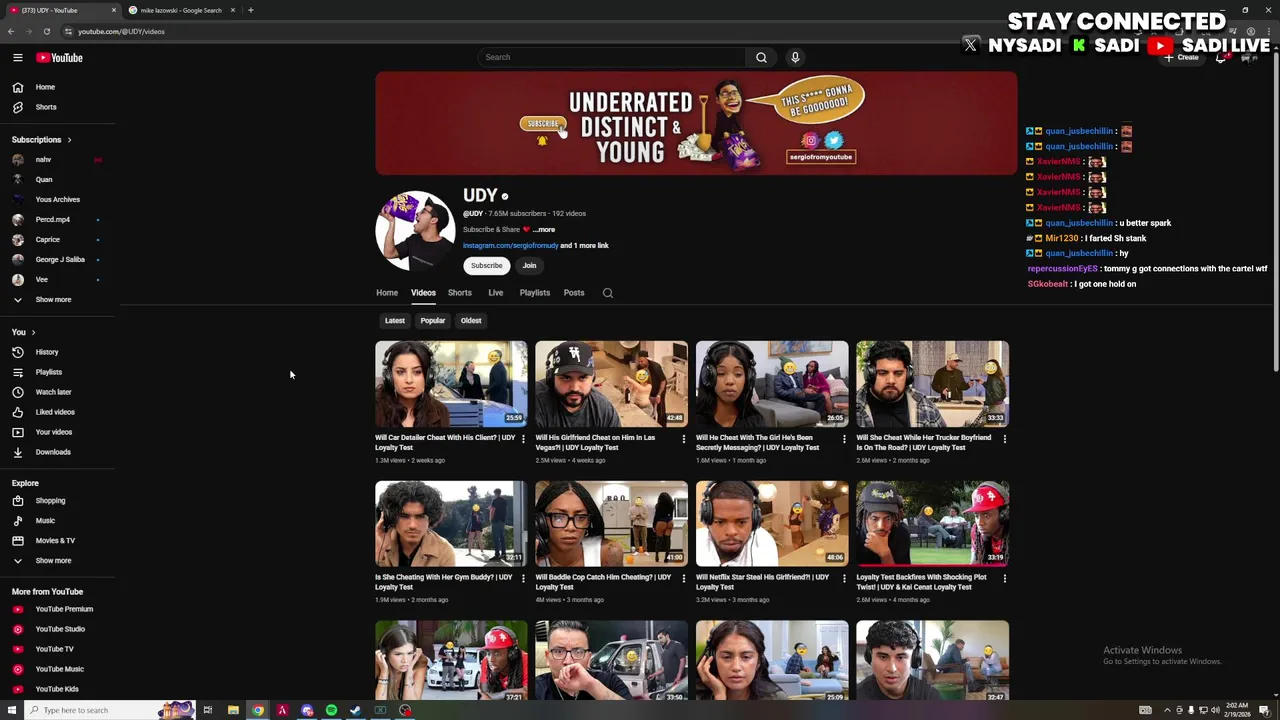The image size is (1280, 720).
Task: Open Playlists in the sidebar
Action: tap(57, 372)
